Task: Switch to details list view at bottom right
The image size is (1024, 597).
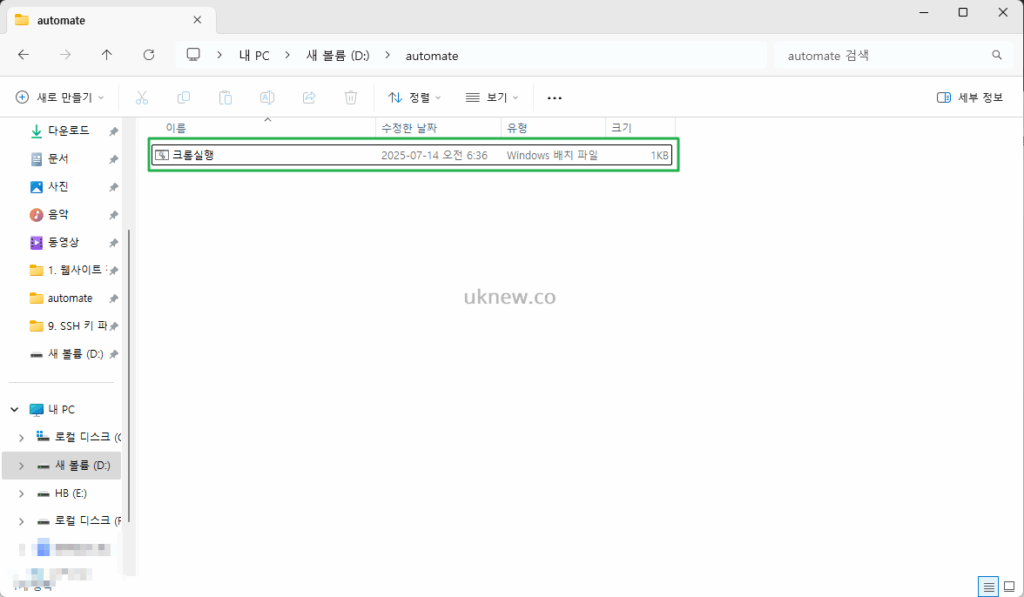Action: pos(989,587)
